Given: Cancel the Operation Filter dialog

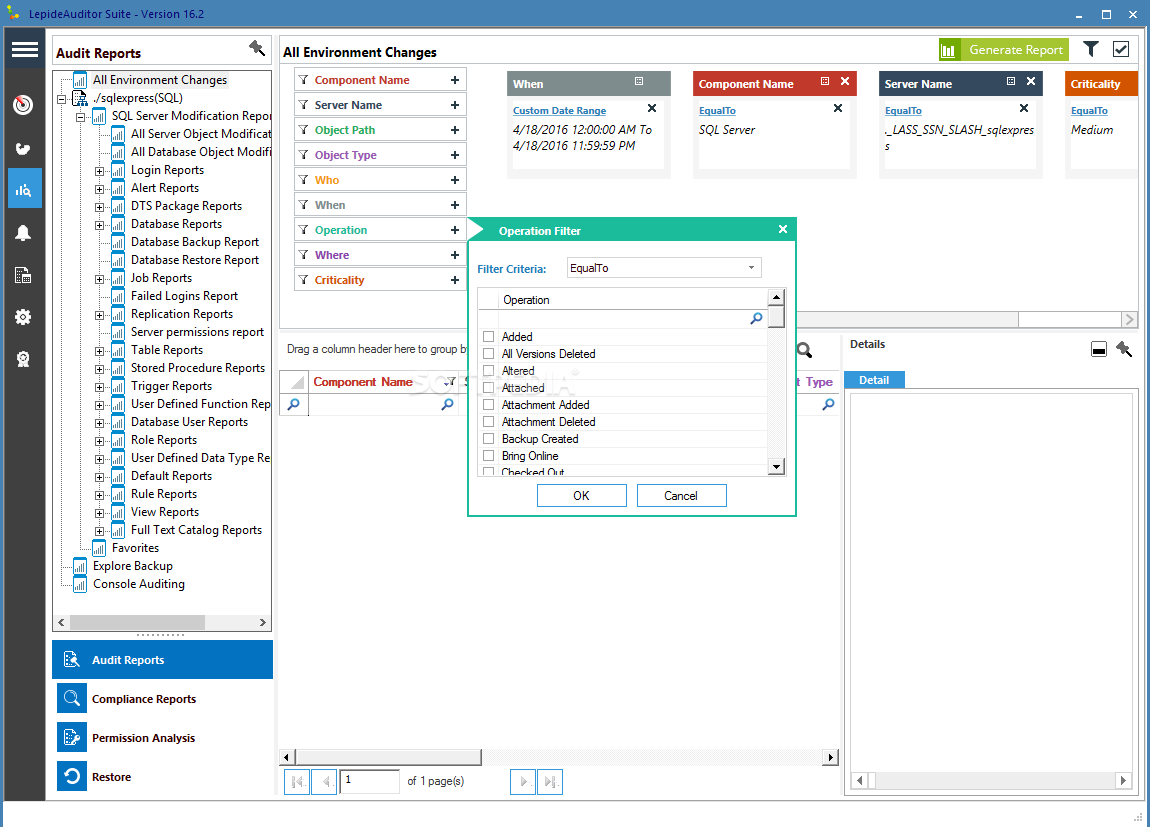Looking at the screenshot, I should (x=681, y=496).
